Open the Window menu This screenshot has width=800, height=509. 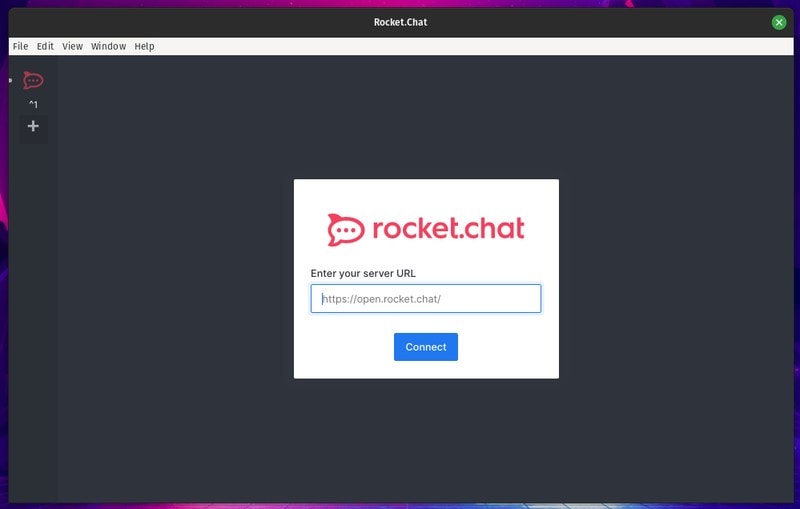click(109, 46)
